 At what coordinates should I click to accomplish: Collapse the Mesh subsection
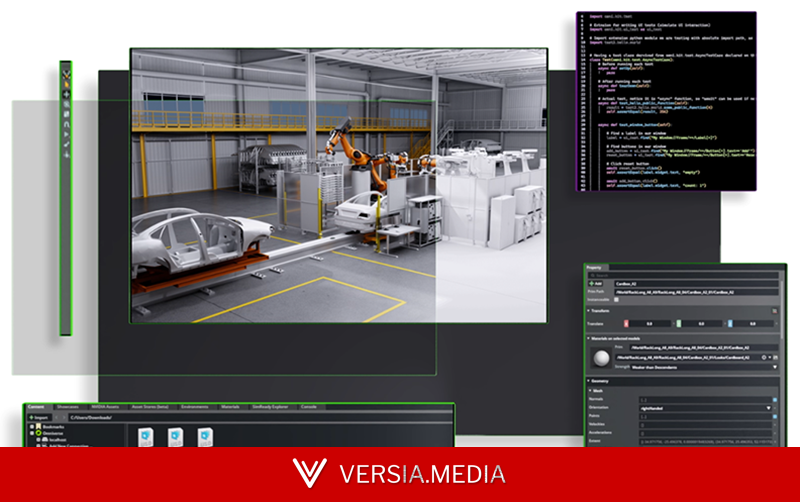click(x=590, y=390)
